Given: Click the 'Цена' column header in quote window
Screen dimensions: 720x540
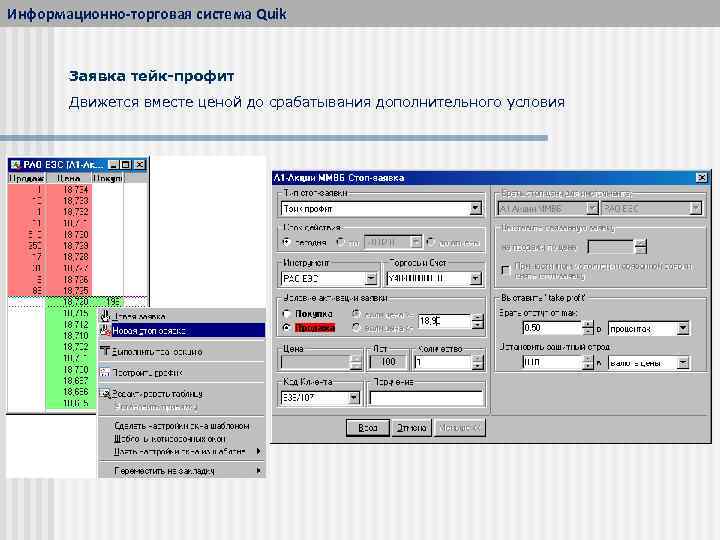Looking at the screenshot, I should [x=68, y=178].
